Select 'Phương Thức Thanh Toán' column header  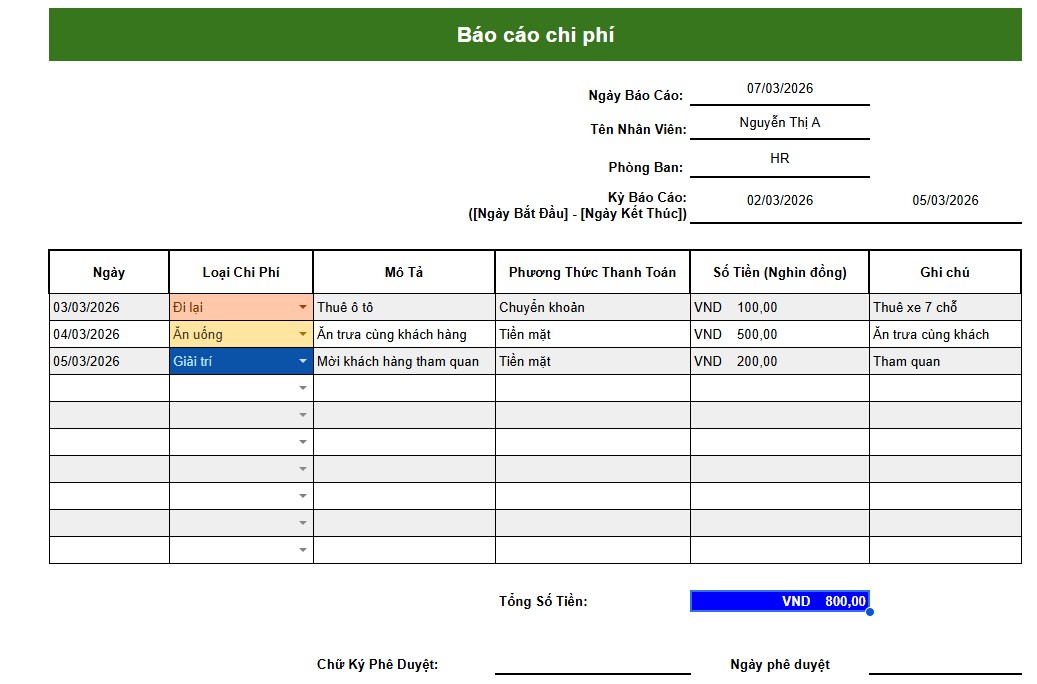(592, 272)
